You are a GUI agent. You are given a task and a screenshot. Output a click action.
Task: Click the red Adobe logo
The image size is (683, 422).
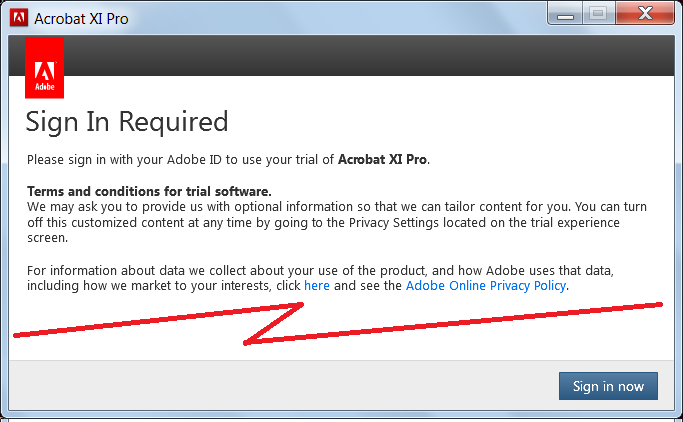[x=44, y=68]
